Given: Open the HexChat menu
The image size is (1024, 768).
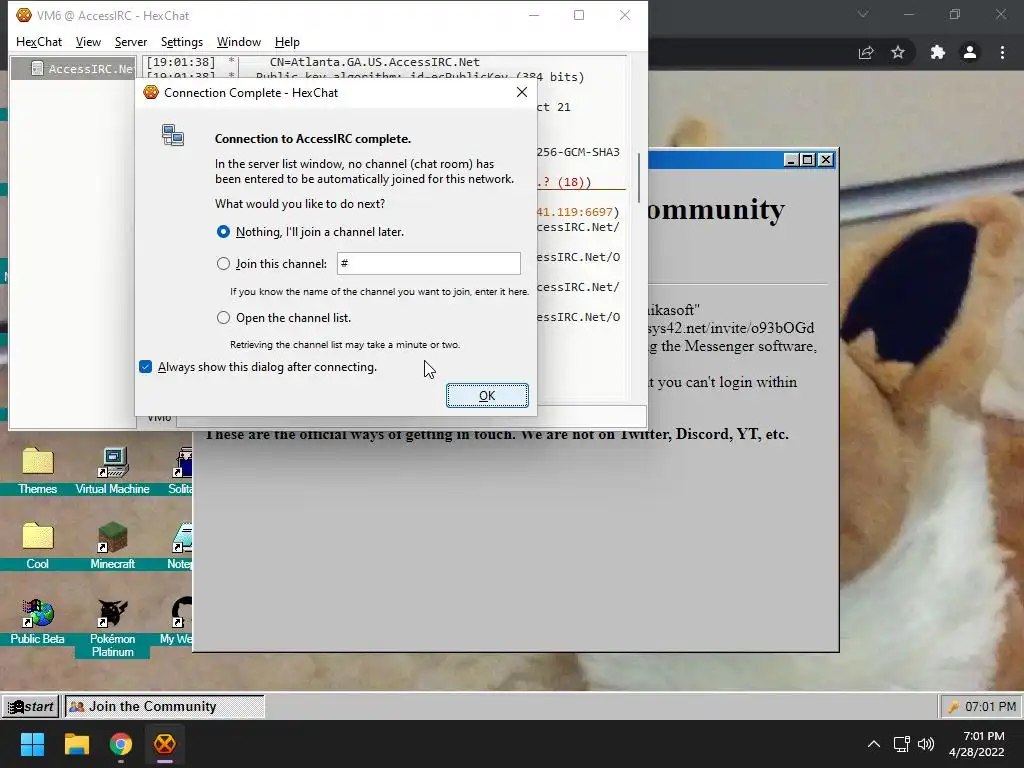Looking at the screenshot, I should click(x=39, y=42).
